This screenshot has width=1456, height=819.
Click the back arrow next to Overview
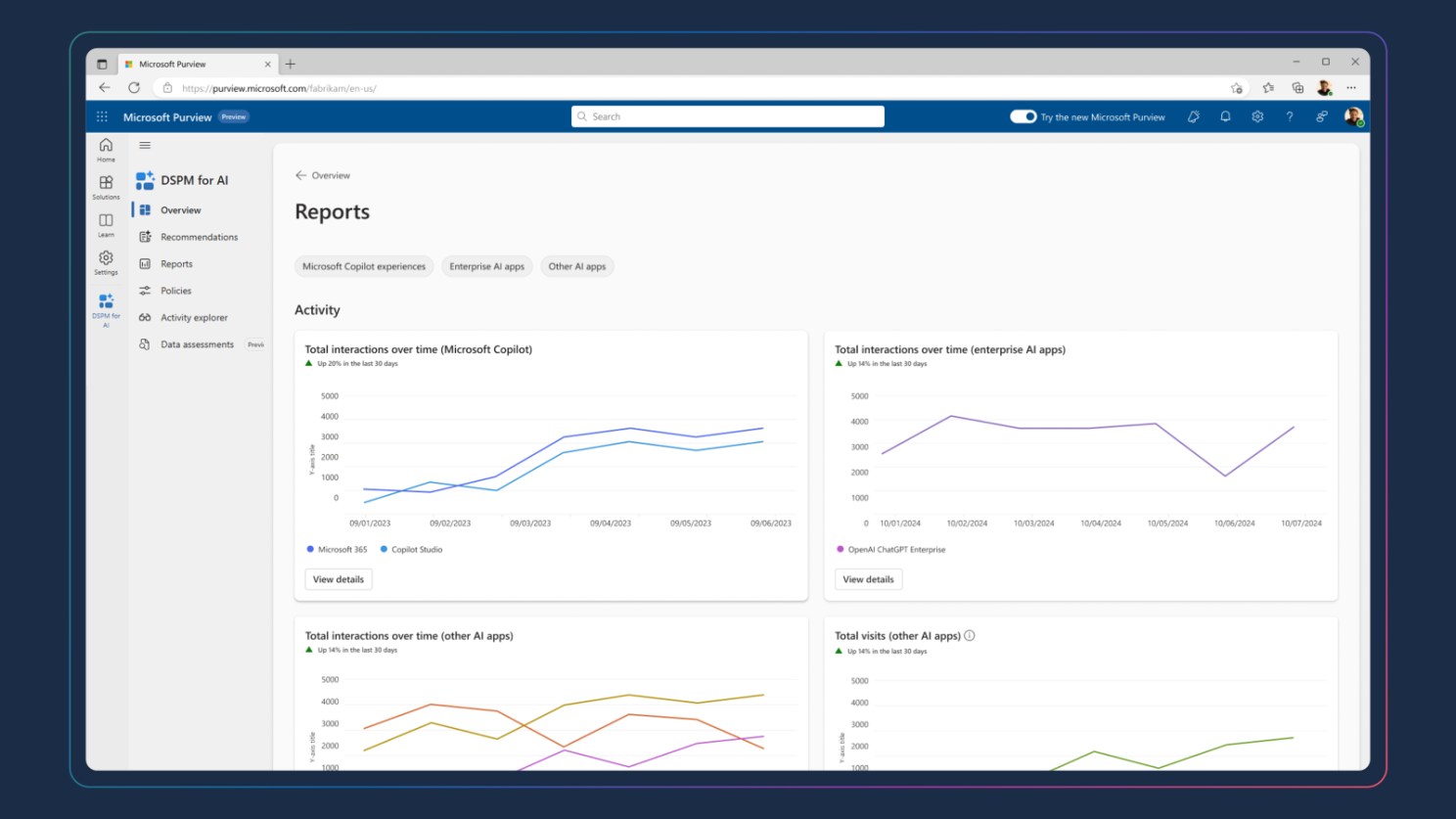(x=300, y=175)
